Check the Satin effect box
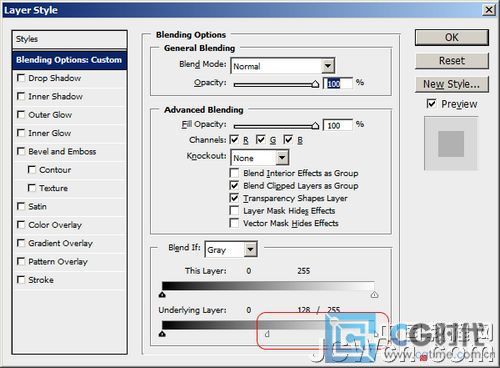This screenshot has width=500, height=368. click(21, 206)
